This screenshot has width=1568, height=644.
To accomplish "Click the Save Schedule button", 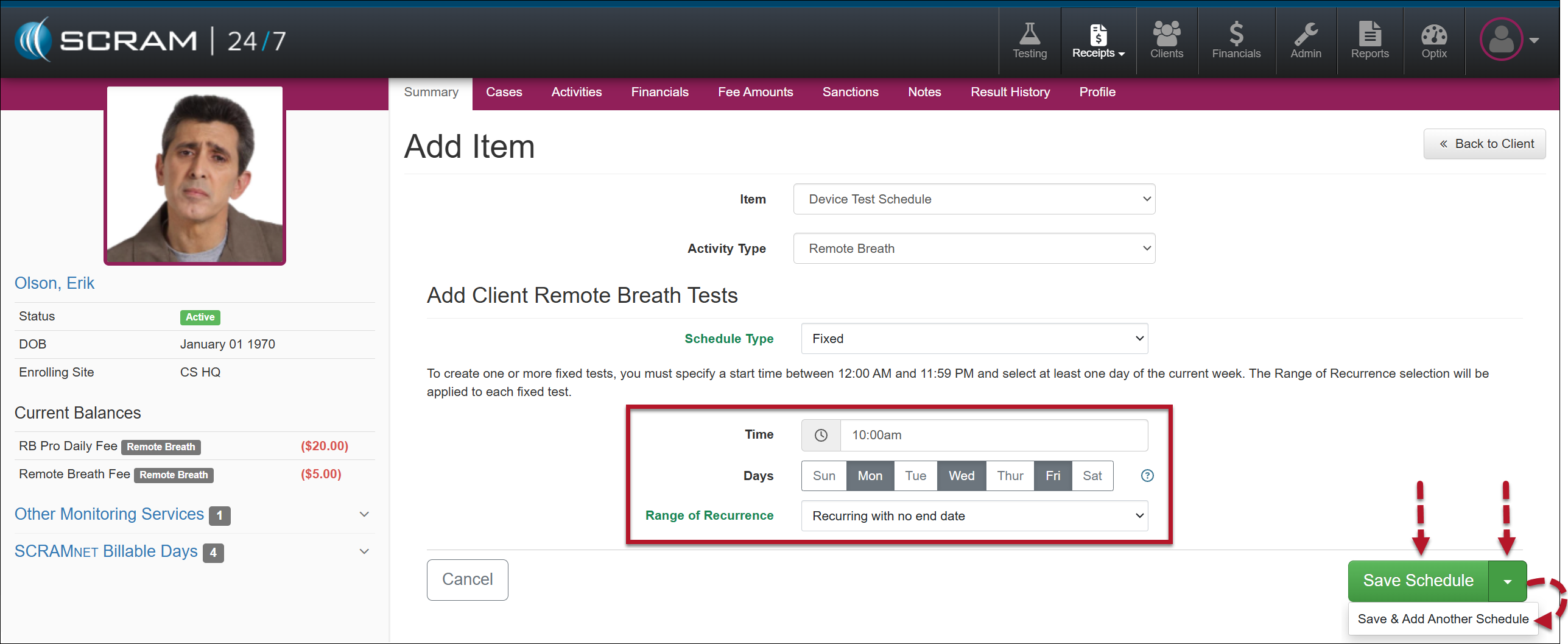I will [x=1418, y=581].
